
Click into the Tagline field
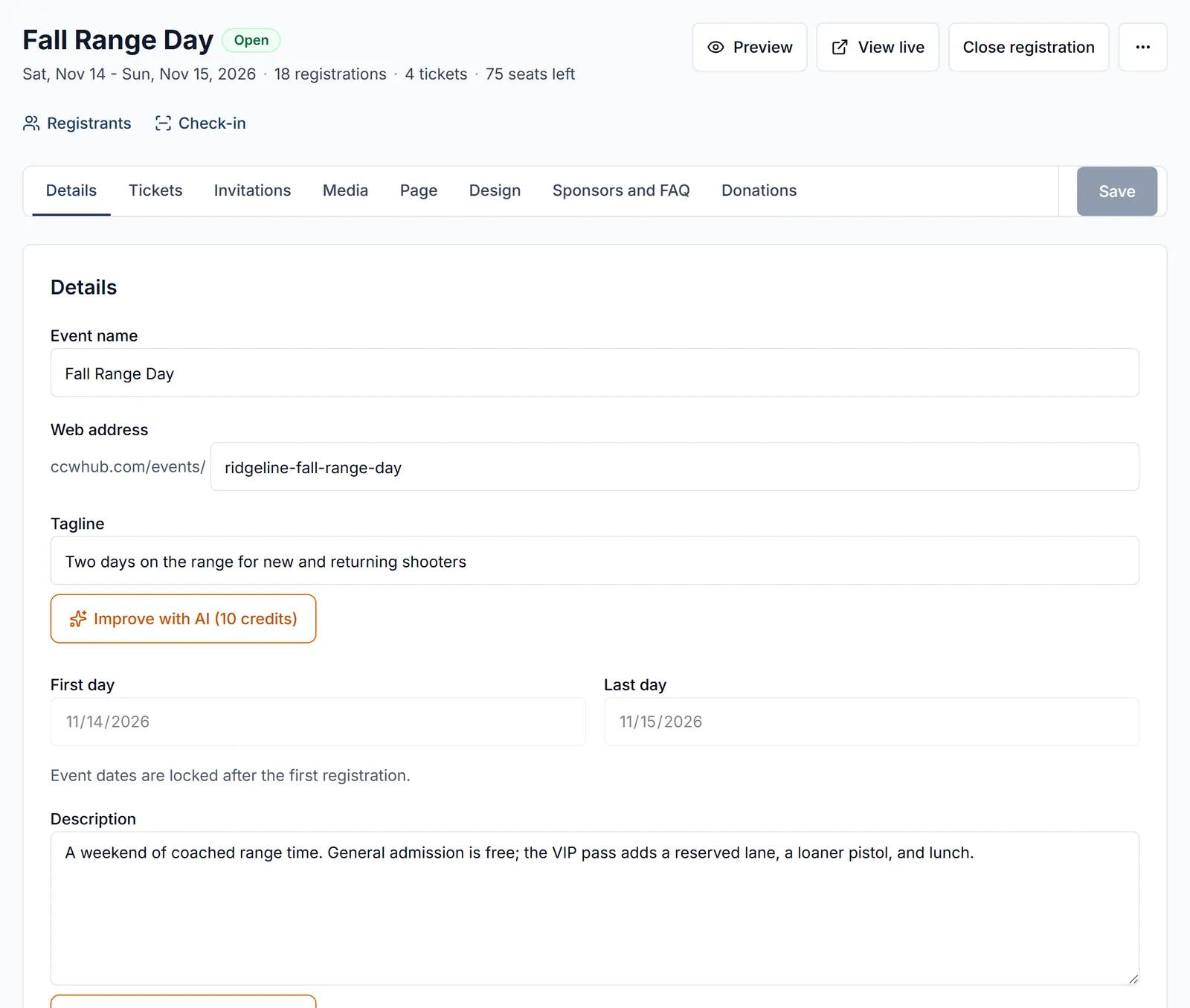594,561
